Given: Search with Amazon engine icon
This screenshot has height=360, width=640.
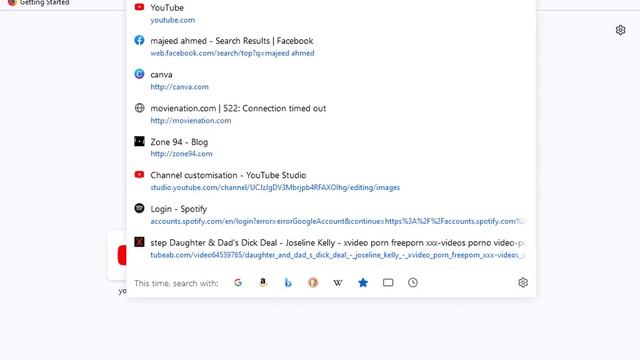Looking at the screenshot, I should pos(263,282).
